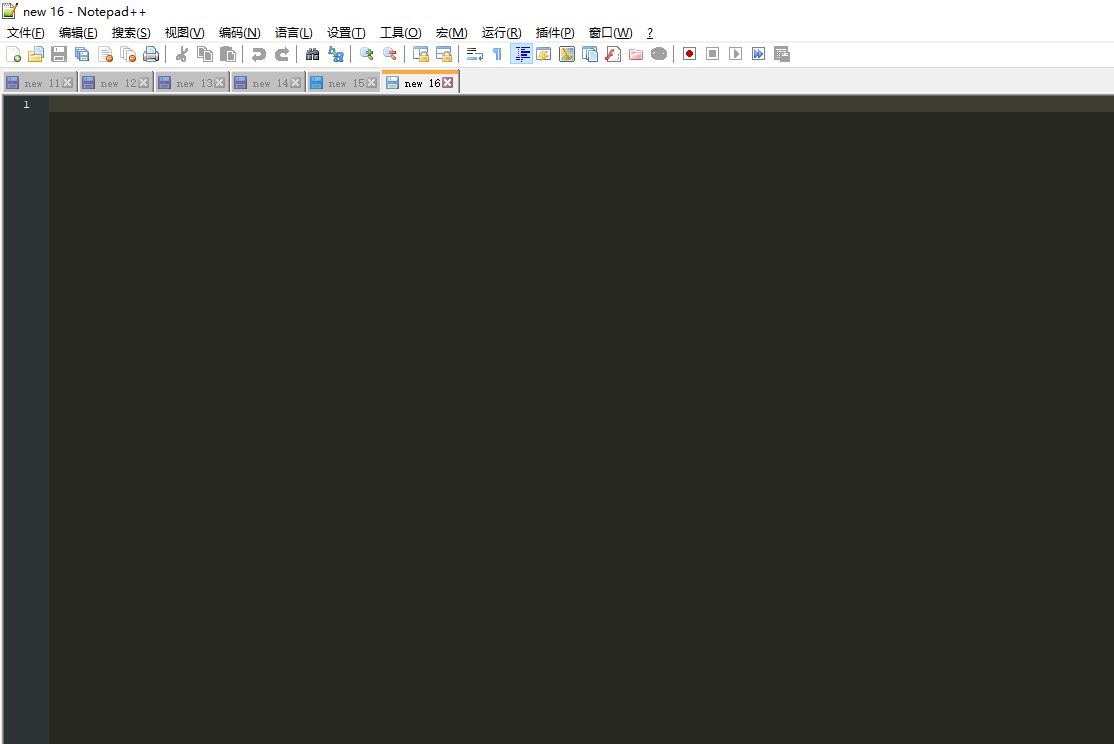Close the new 11 tab

click(68, 83)
